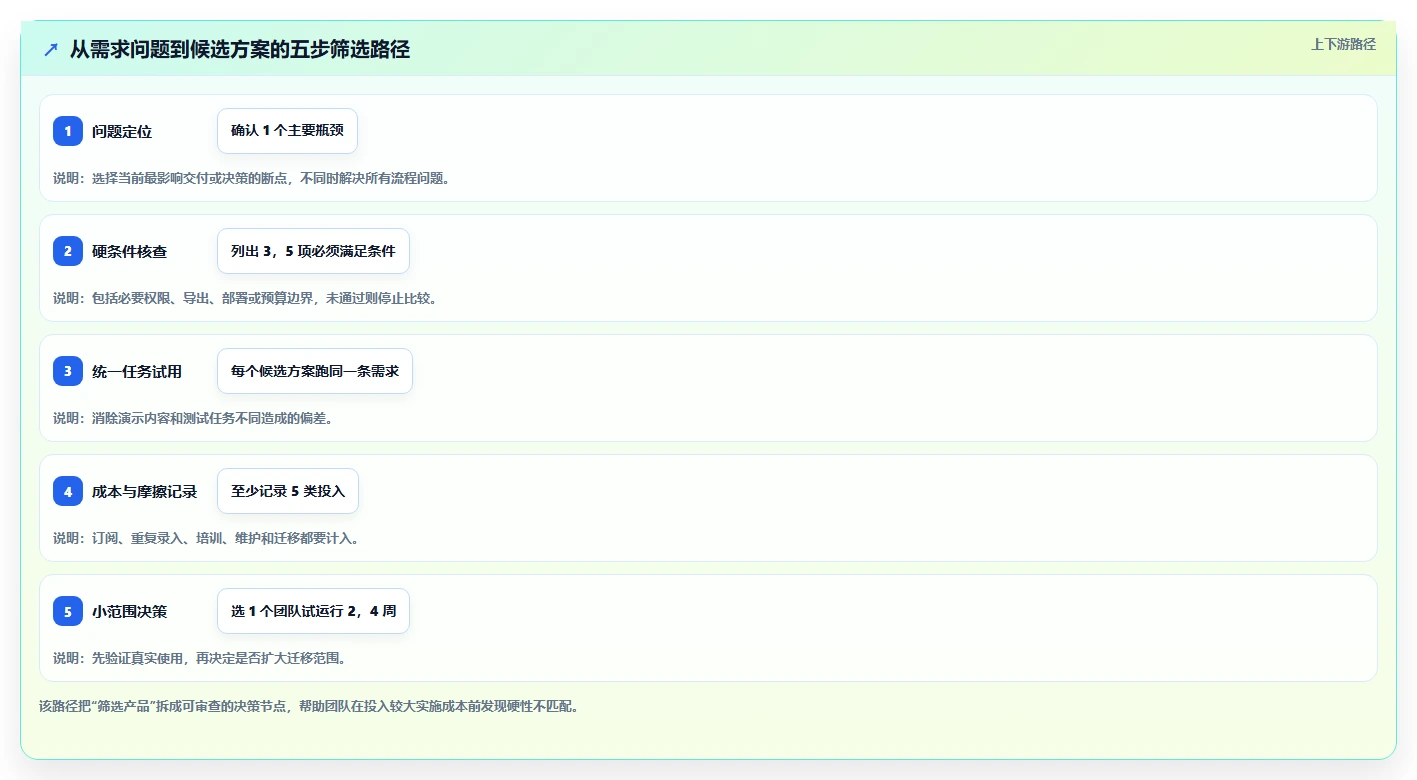Click the 上下游路径 label in header
Screen dimensions: 1417x780
1343,44
